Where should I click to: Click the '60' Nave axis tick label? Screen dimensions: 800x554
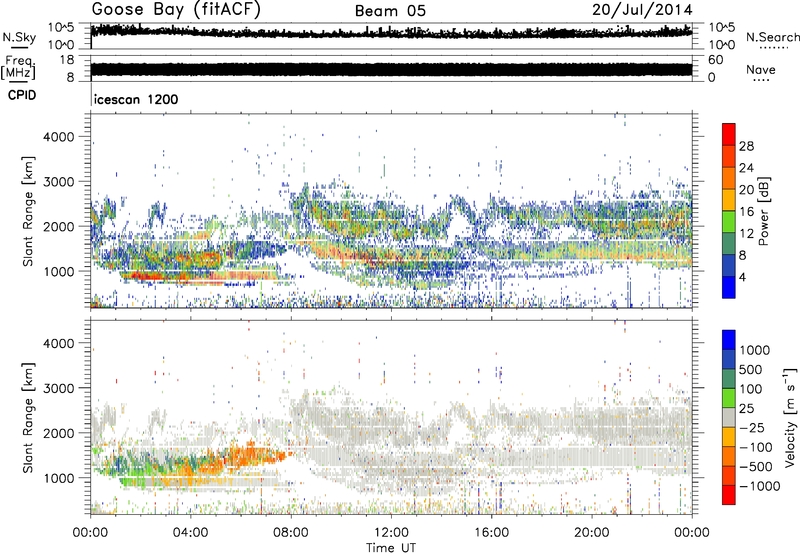click(715, 60)
